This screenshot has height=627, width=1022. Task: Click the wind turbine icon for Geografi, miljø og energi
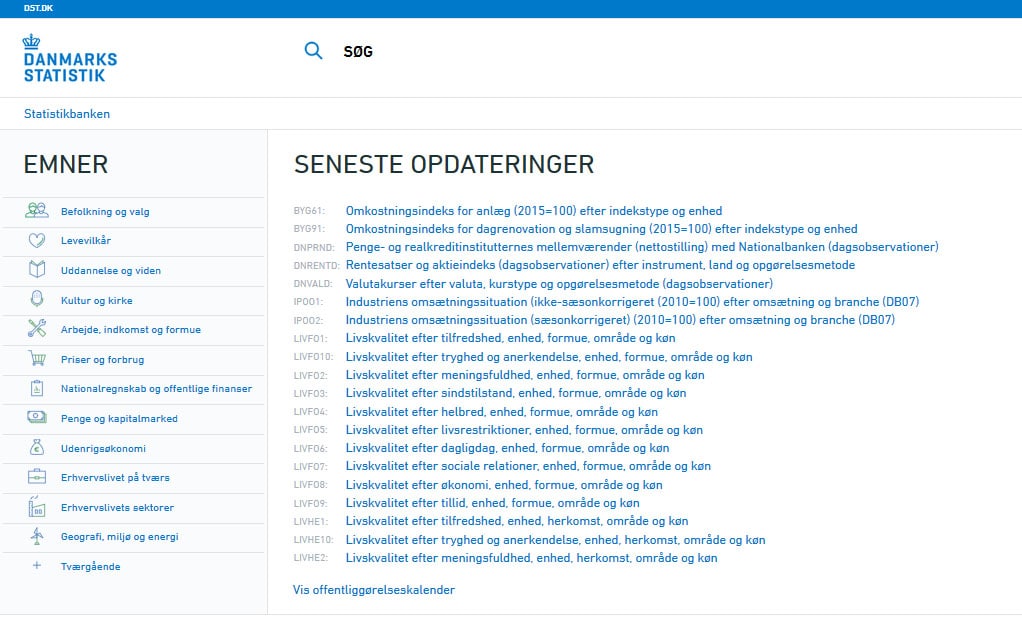click(38, 536)
